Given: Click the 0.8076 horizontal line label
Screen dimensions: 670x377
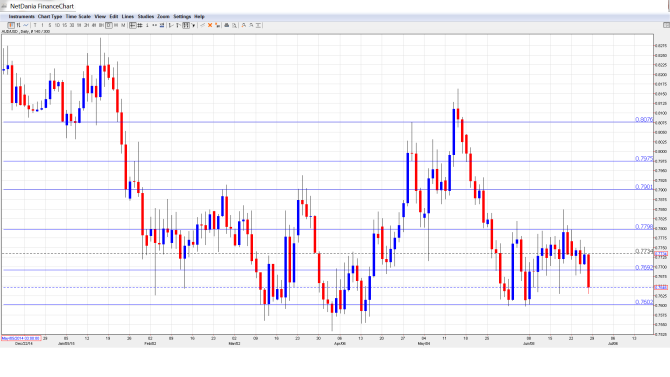Looking at the screenshot, I should tap(644, 120).
